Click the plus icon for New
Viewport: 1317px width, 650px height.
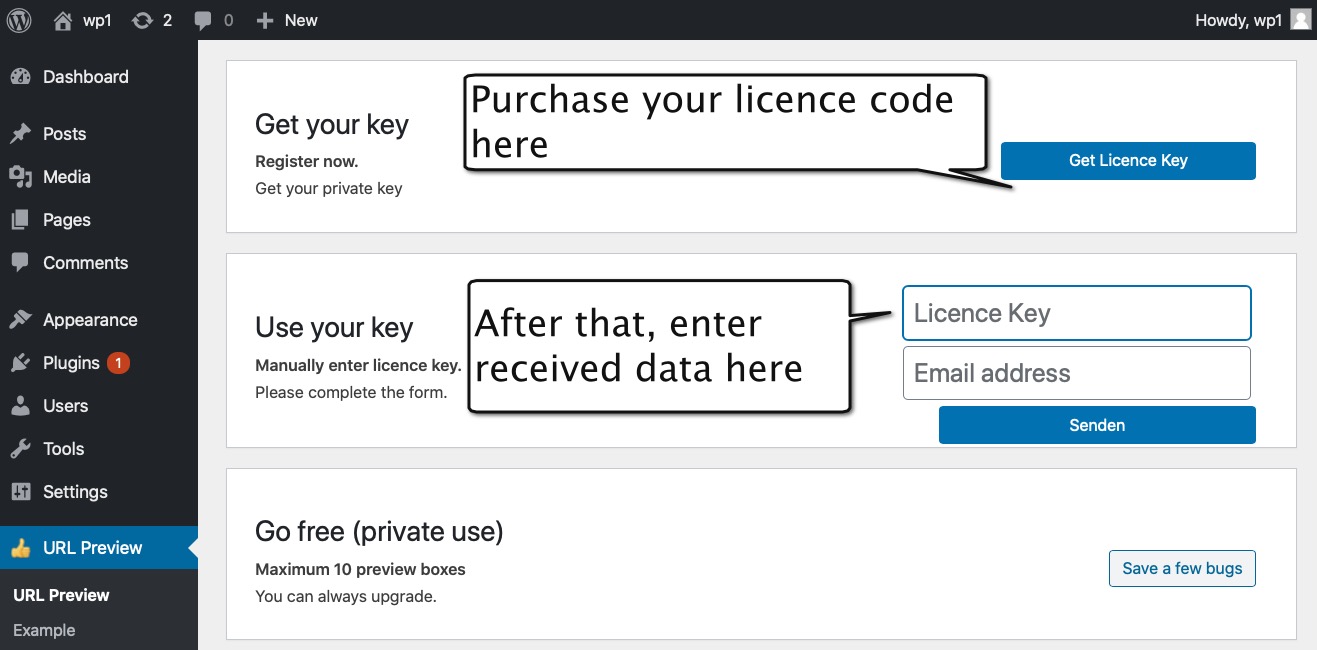coord(264,20)
